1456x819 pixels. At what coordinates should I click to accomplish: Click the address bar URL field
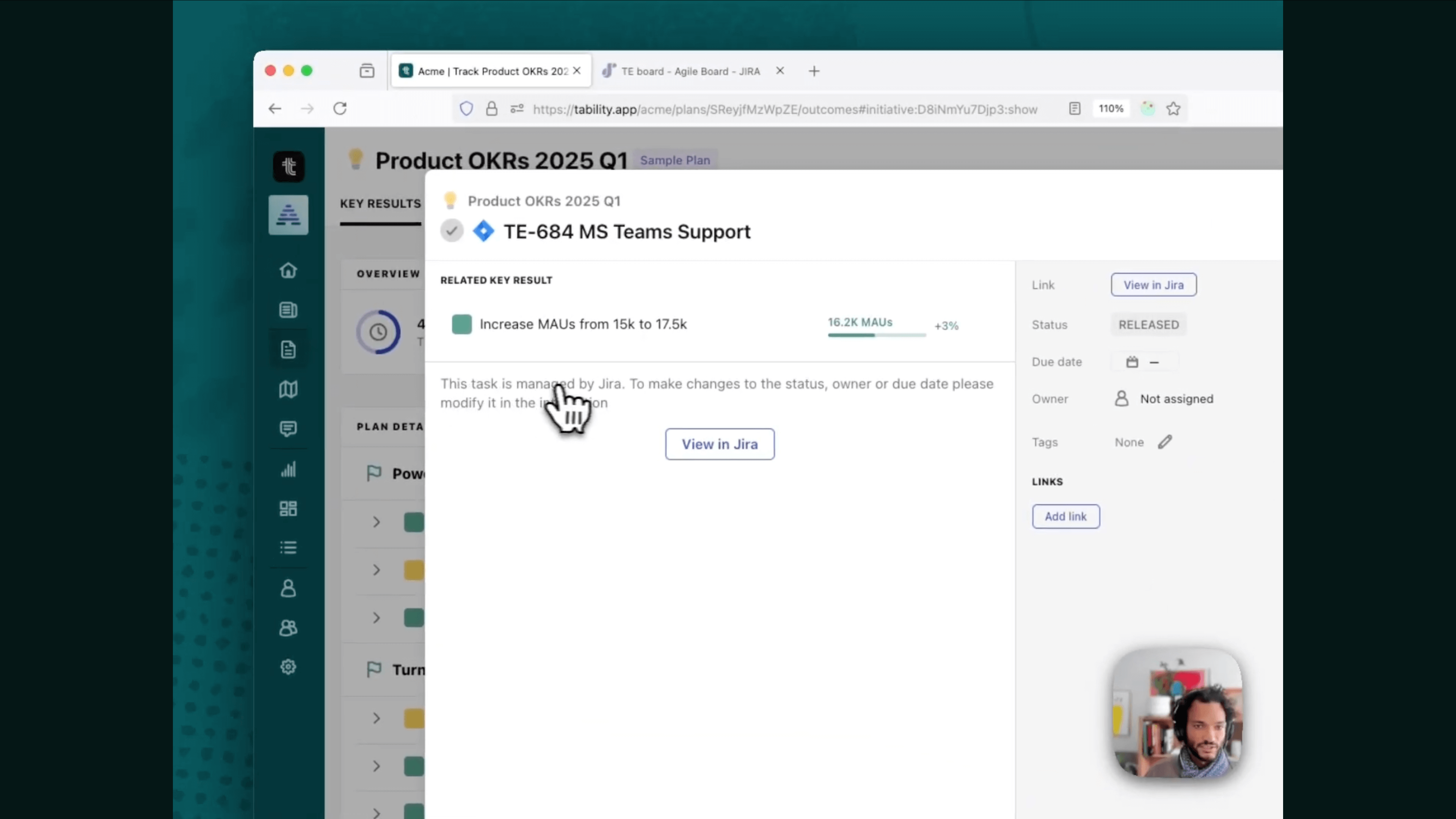click(x=785, y=109)
